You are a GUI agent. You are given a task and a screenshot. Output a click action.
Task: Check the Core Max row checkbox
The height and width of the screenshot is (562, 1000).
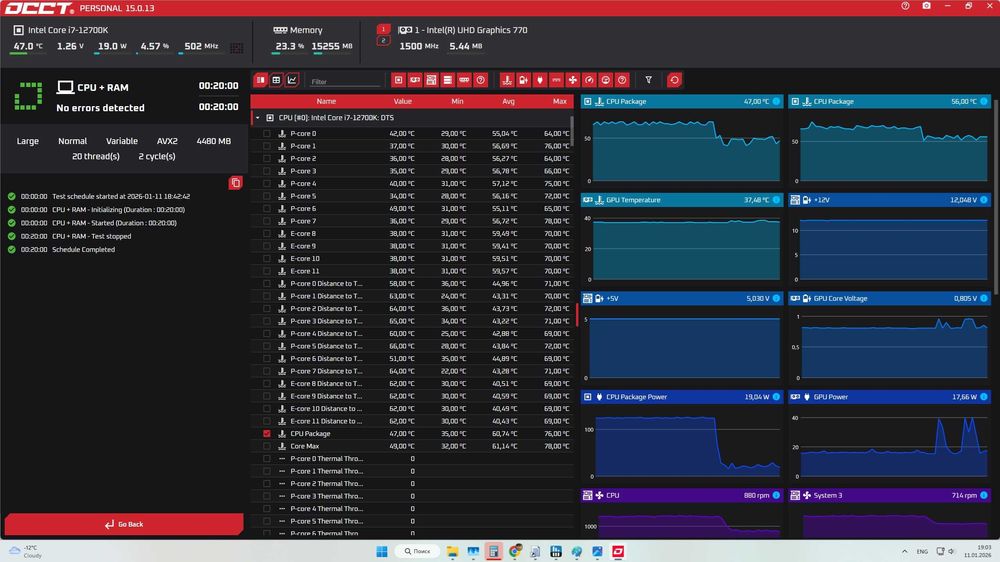pyautogui.click(x=267, y=447)
